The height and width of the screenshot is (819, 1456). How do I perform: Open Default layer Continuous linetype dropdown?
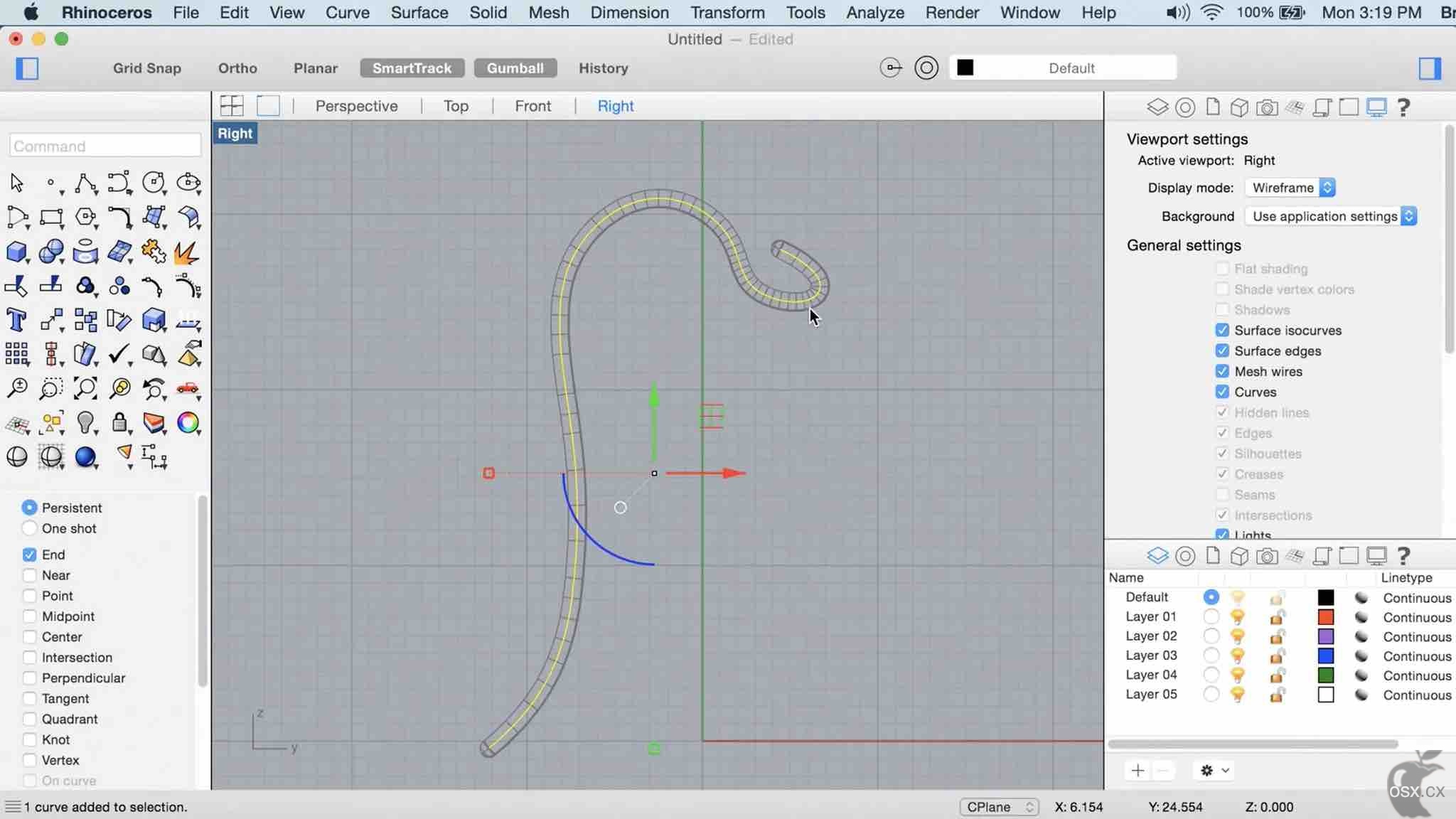click(x=1416, y=598)
